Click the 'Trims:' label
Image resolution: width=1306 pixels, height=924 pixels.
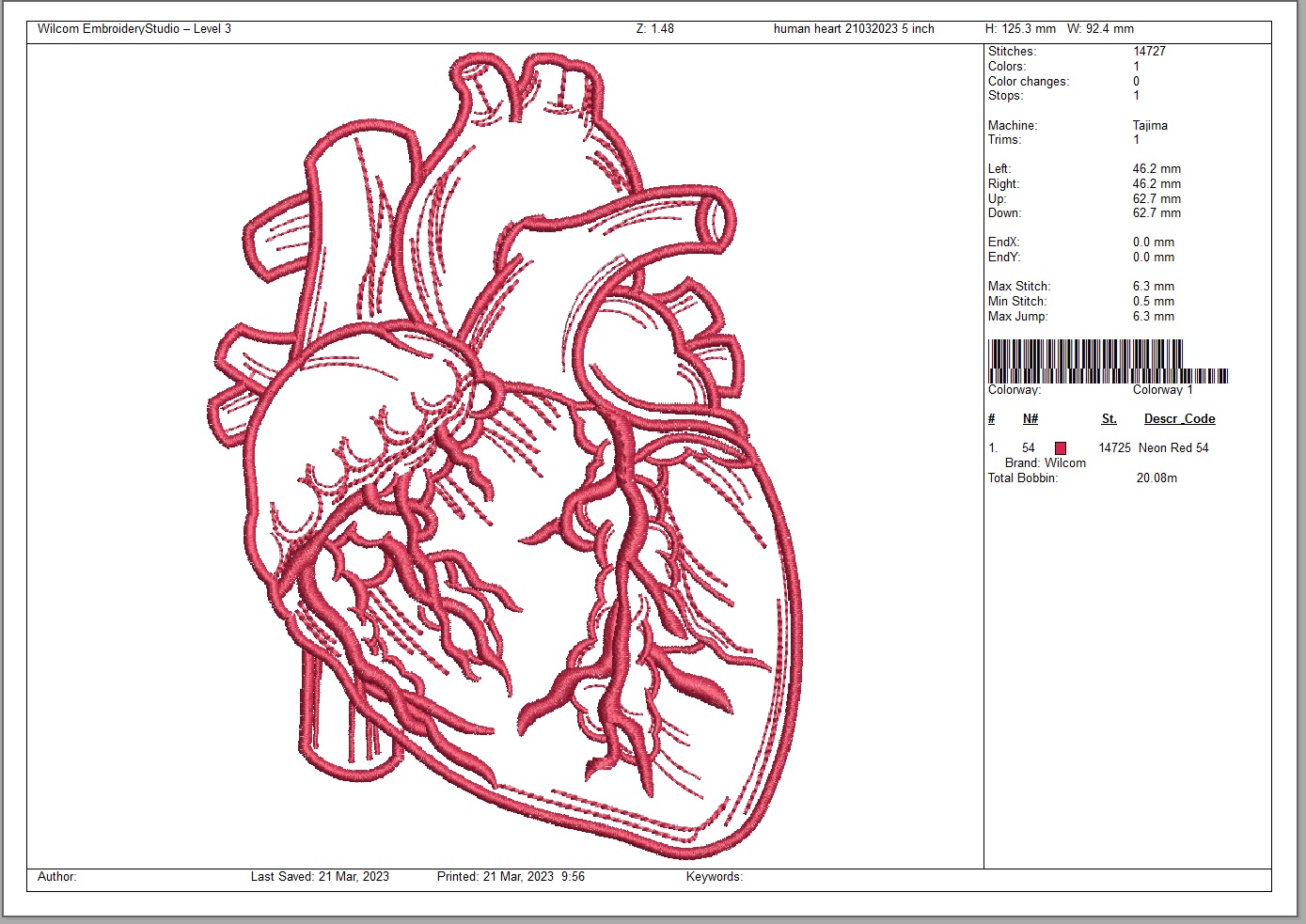[x=1004, y=140]
